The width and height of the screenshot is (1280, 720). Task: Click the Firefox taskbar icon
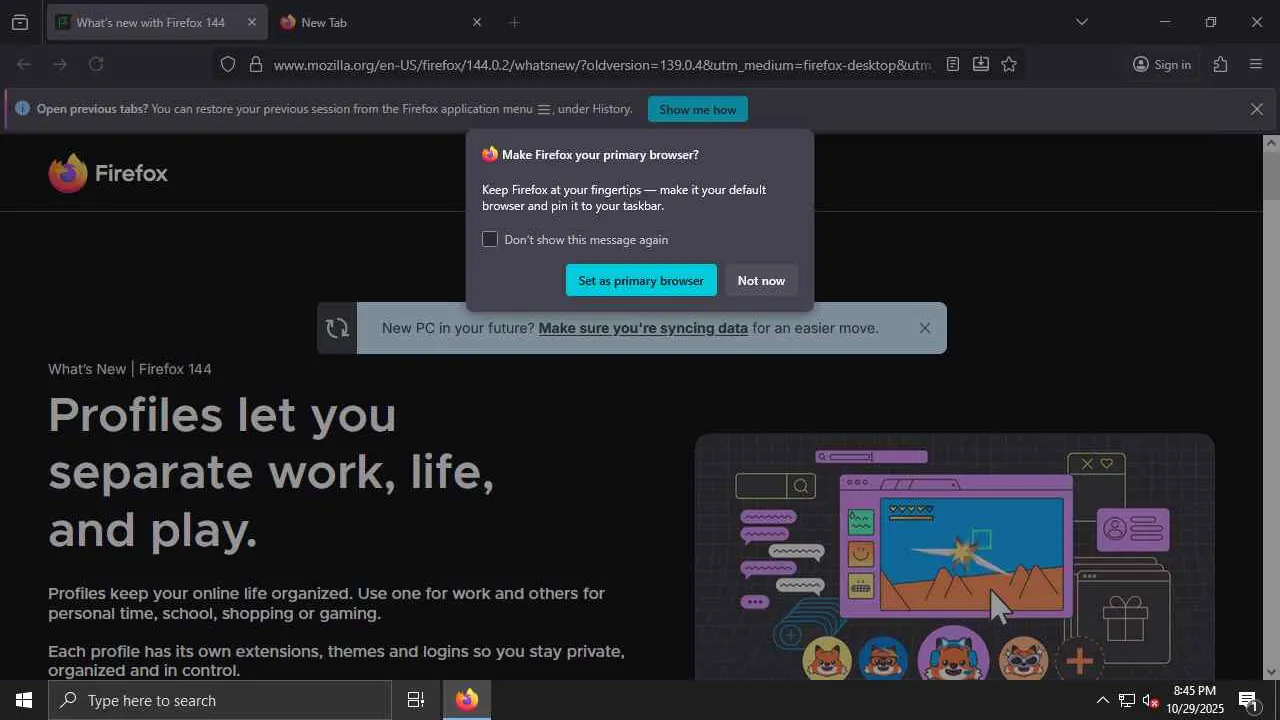point(467,700)
